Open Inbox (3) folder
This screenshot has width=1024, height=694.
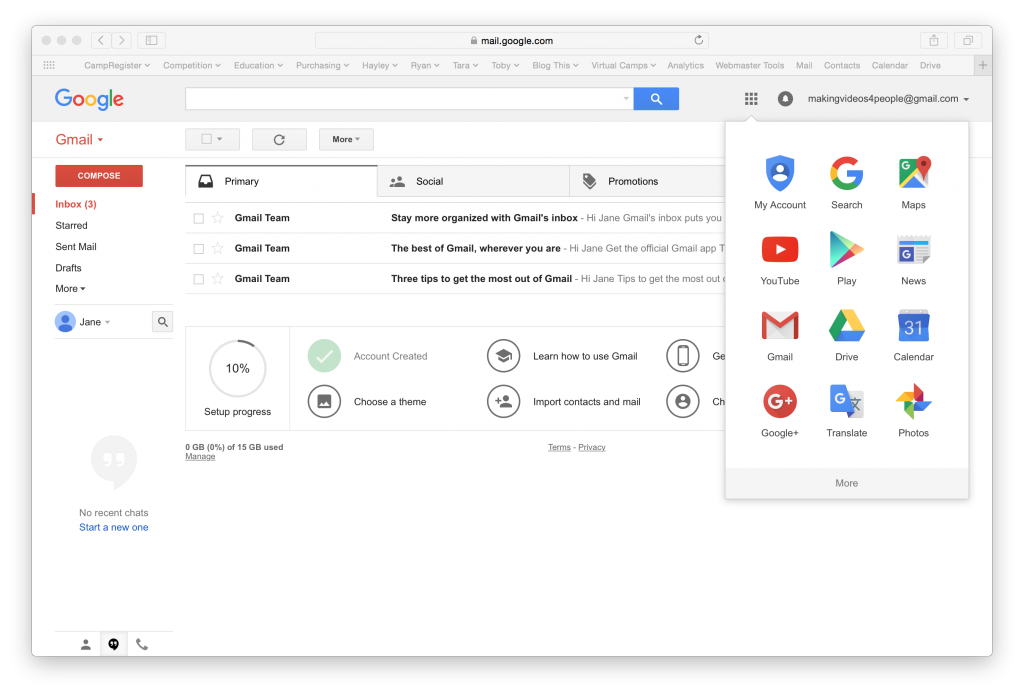point(76,204)
